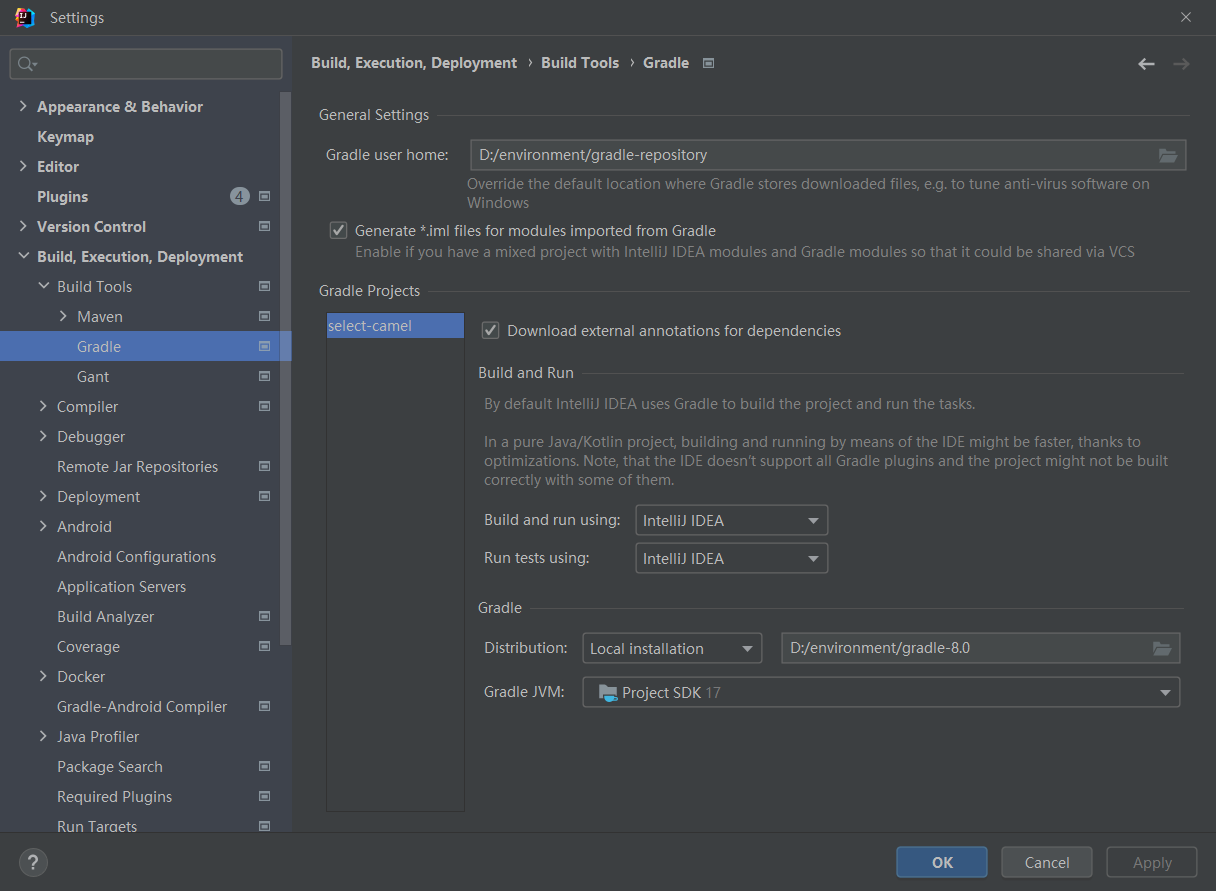This screenshot has height=891, width=1216.
Task: Click project icon beside Coverage row
Action: pos(264,646)
